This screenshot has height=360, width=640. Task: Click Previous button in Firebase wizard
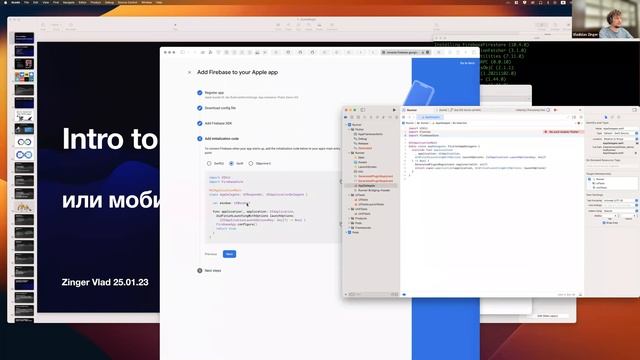(x=211, y=254)
